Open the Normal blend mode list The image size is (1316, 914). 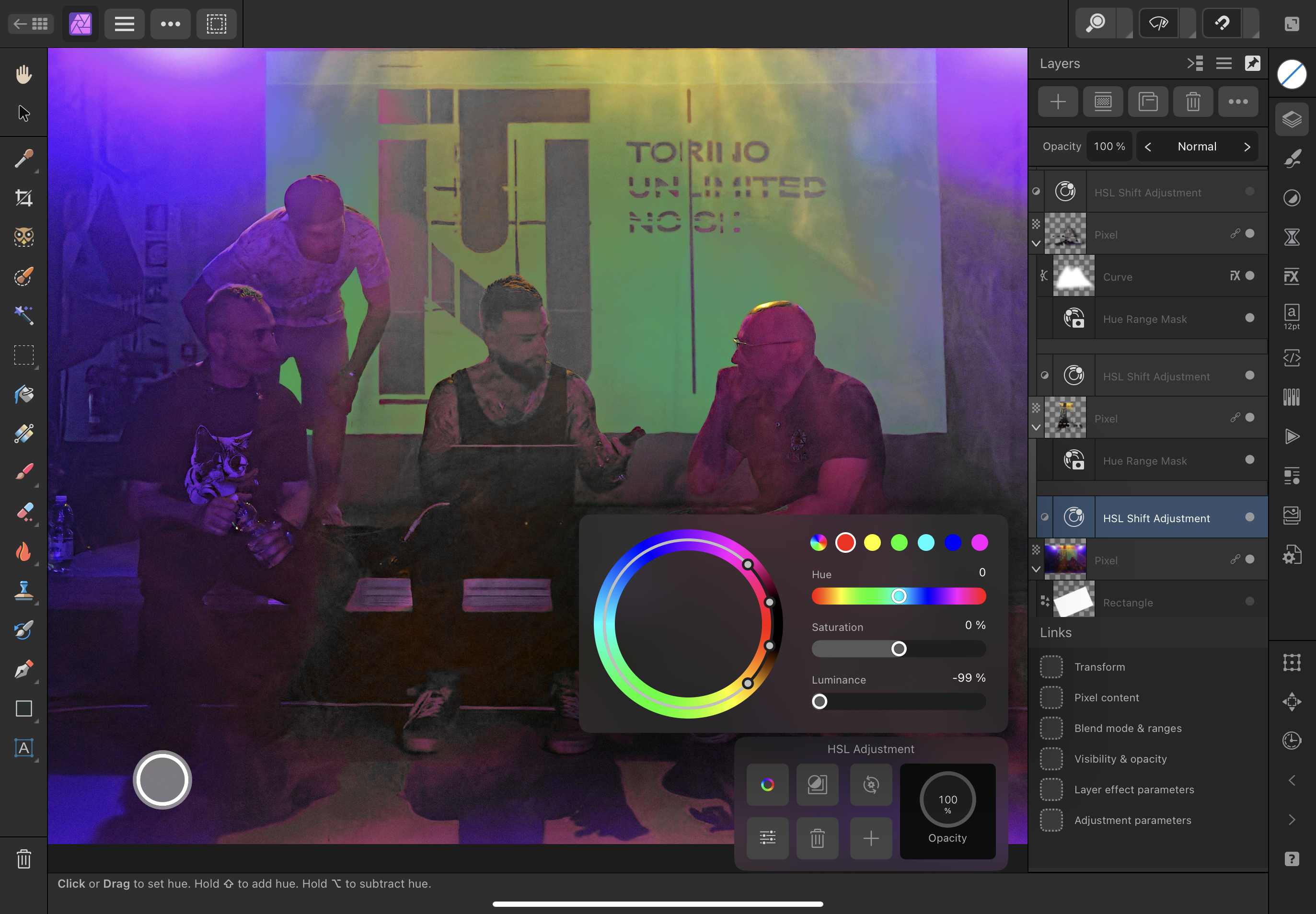1198,147
